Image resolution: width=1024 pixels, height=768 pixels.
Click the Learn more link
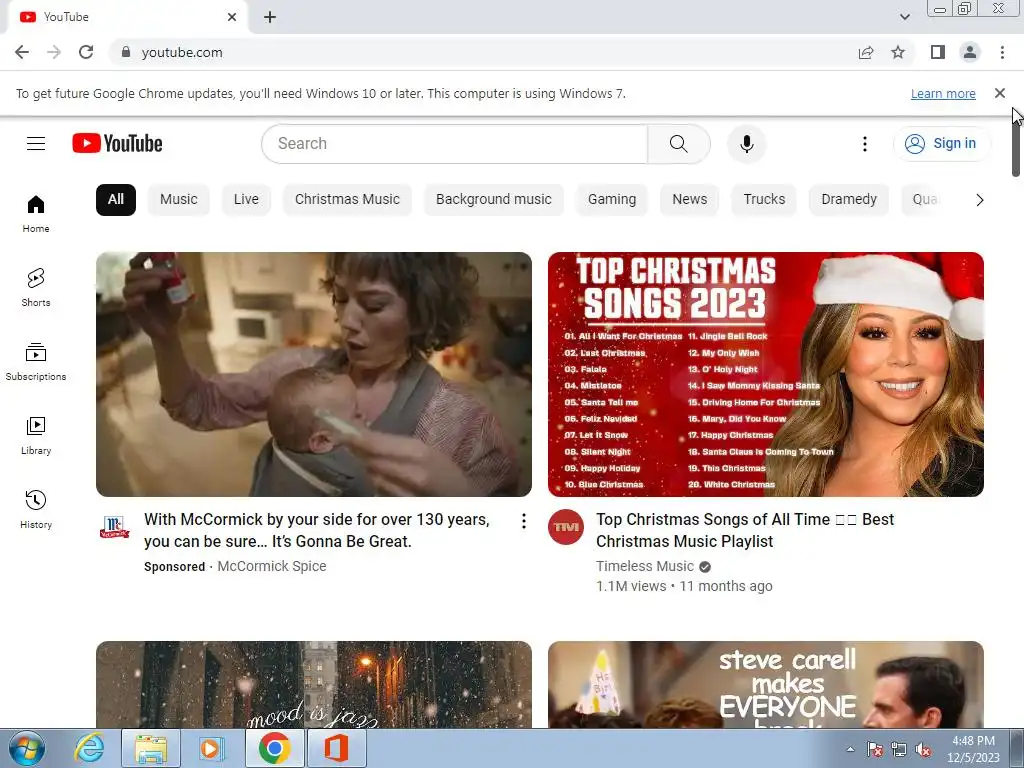(x=943, y=93)
